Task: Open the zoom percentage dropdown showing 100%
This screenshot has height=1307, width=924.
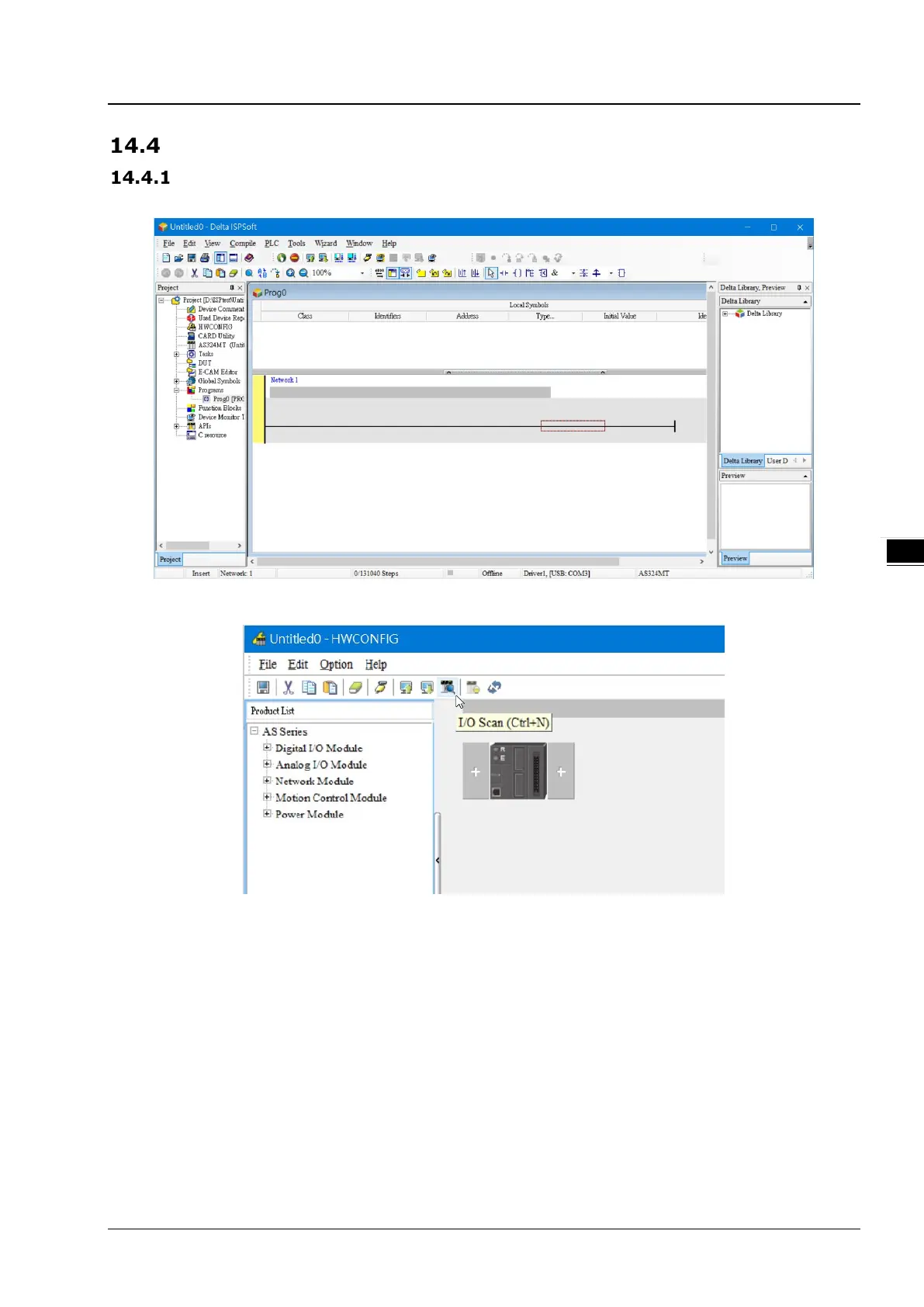Action: pyautogui.click(x=362, y=273)
